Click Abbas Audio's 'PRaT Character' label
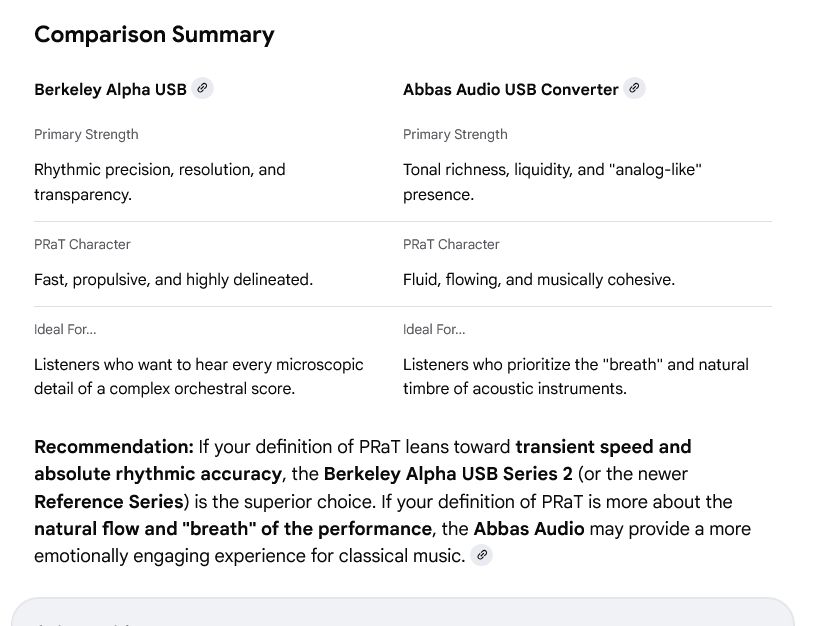 [451, 244]
